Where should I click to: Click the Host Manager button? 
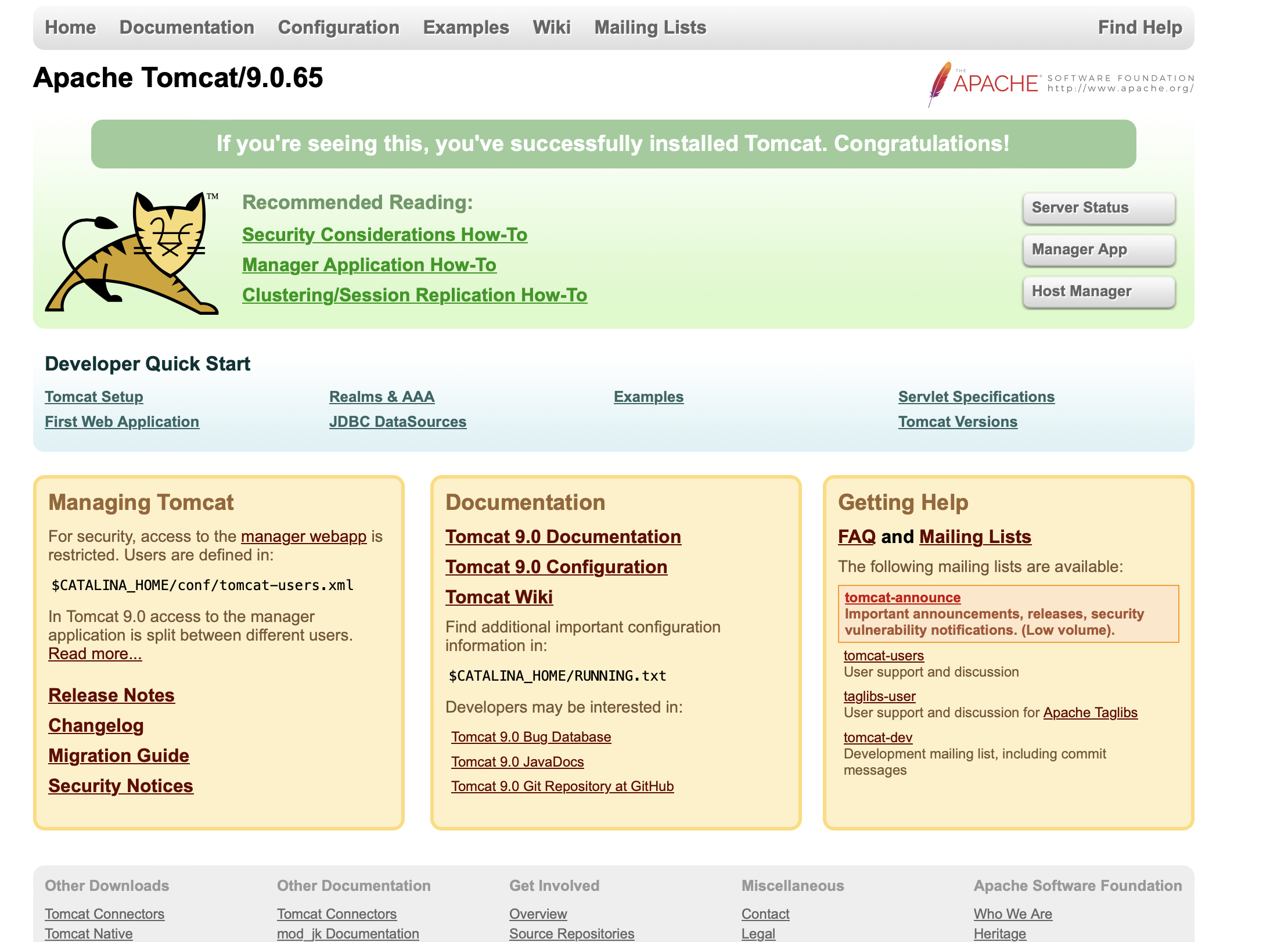point(1099,292)
